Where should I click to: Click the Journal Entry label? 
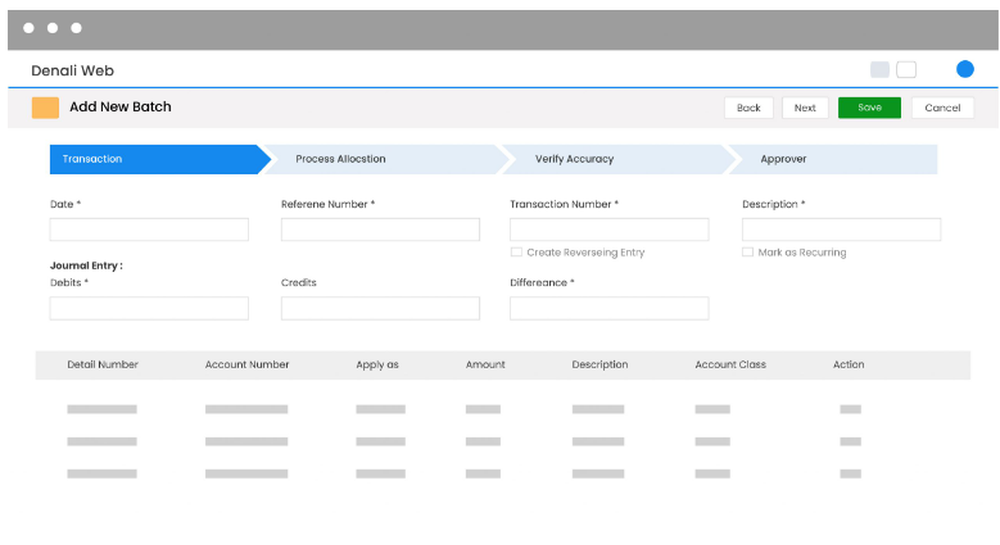click(86, 266)
